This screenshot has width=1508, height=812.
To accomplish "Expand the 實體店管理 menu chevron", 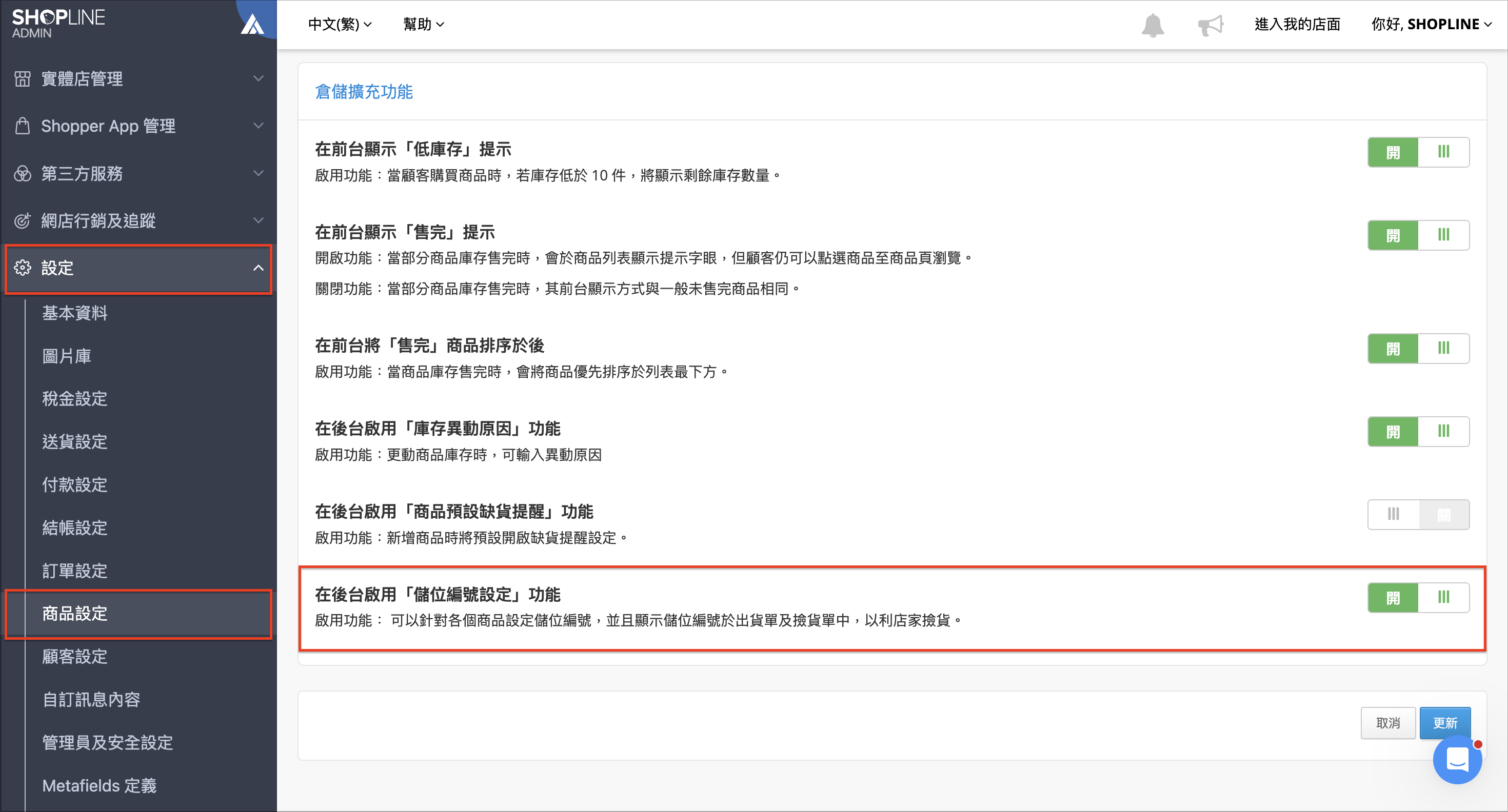I will [x=258, y=78].
